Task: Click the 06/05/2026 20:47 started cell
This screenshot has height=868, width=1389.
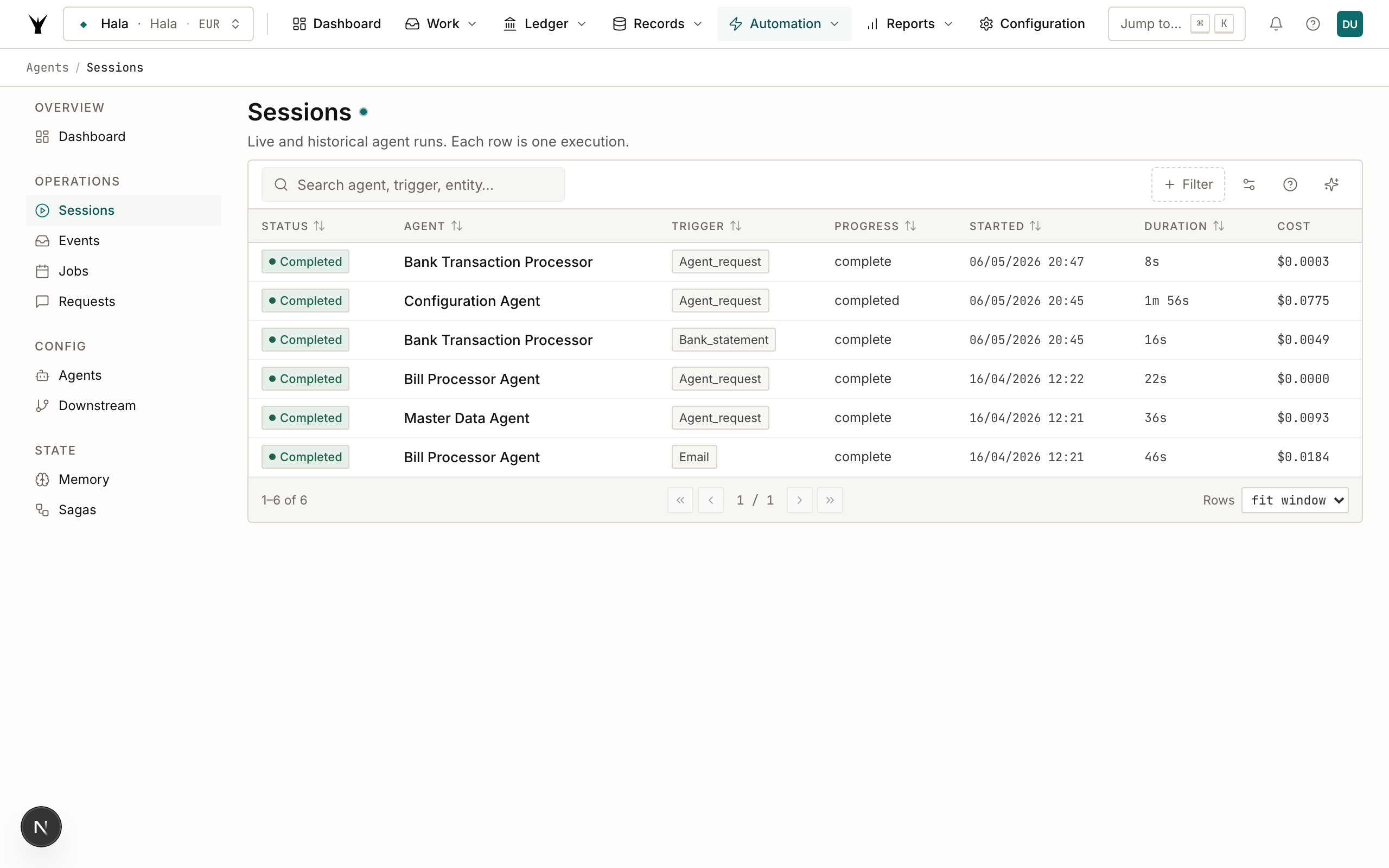Action: (1026, 262)
